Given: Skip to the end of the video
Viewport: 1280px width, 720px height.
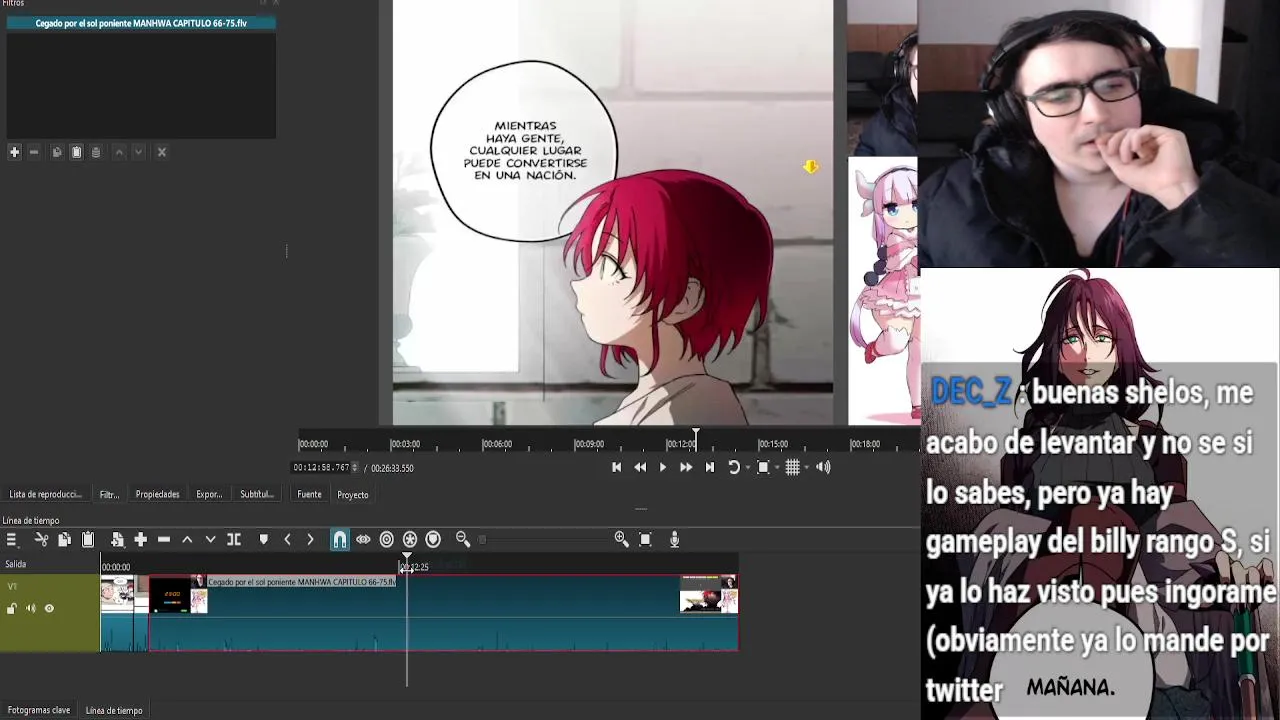Looking at the screenshot, I should pyautogui.click(x=710, y=467).
